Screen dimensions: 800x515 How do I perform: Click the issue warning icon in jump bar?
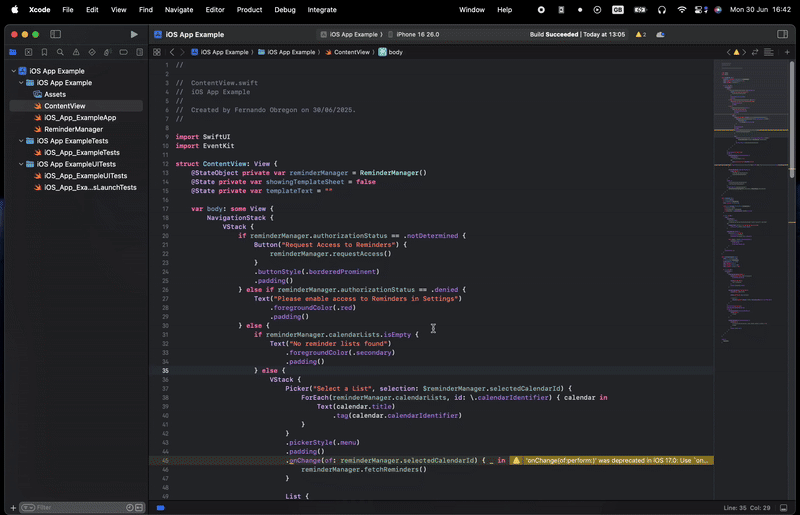tap(736, 52)
